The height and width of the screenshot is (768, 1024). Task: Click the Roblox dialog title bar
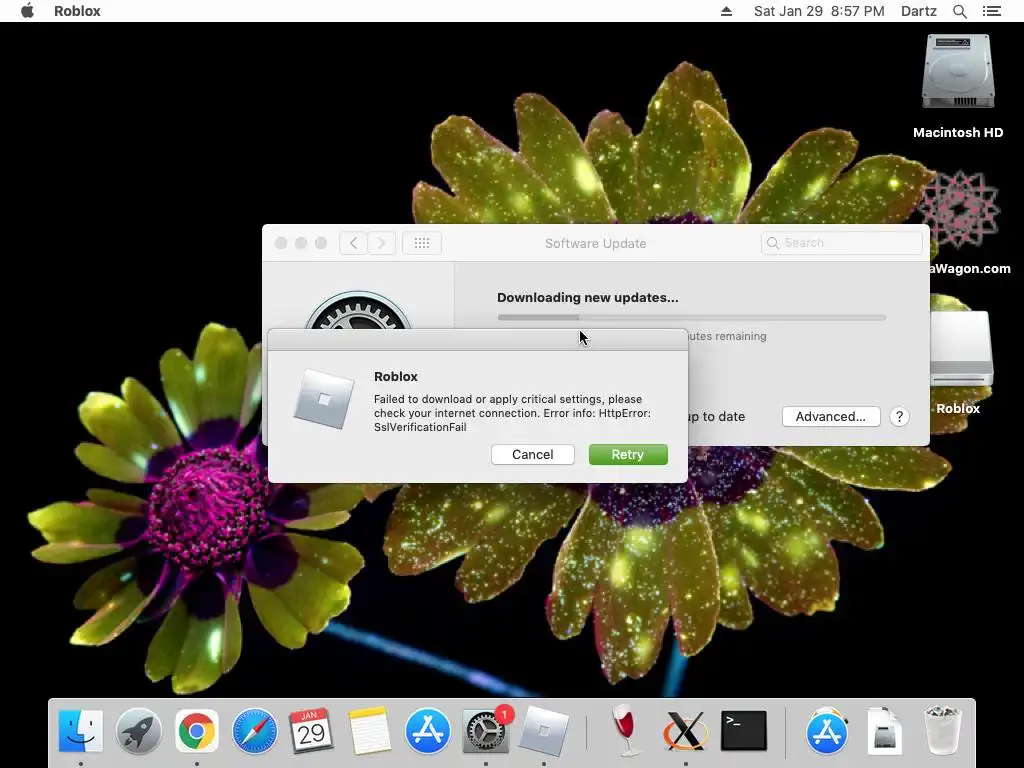(477, 340)
